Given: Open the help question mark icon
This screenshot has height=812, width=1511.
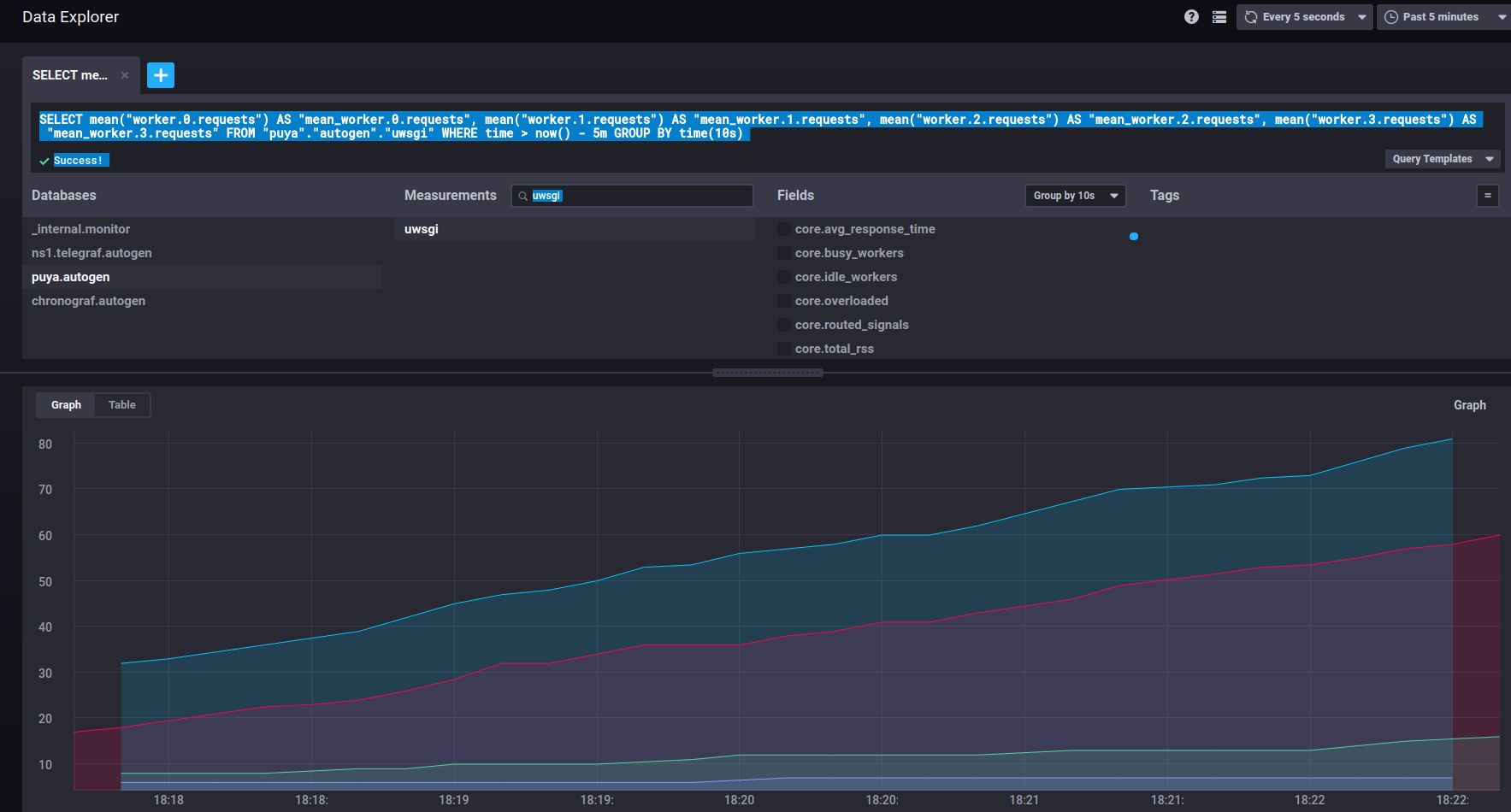Looking at the screenshot, I should click(1191, 17).
